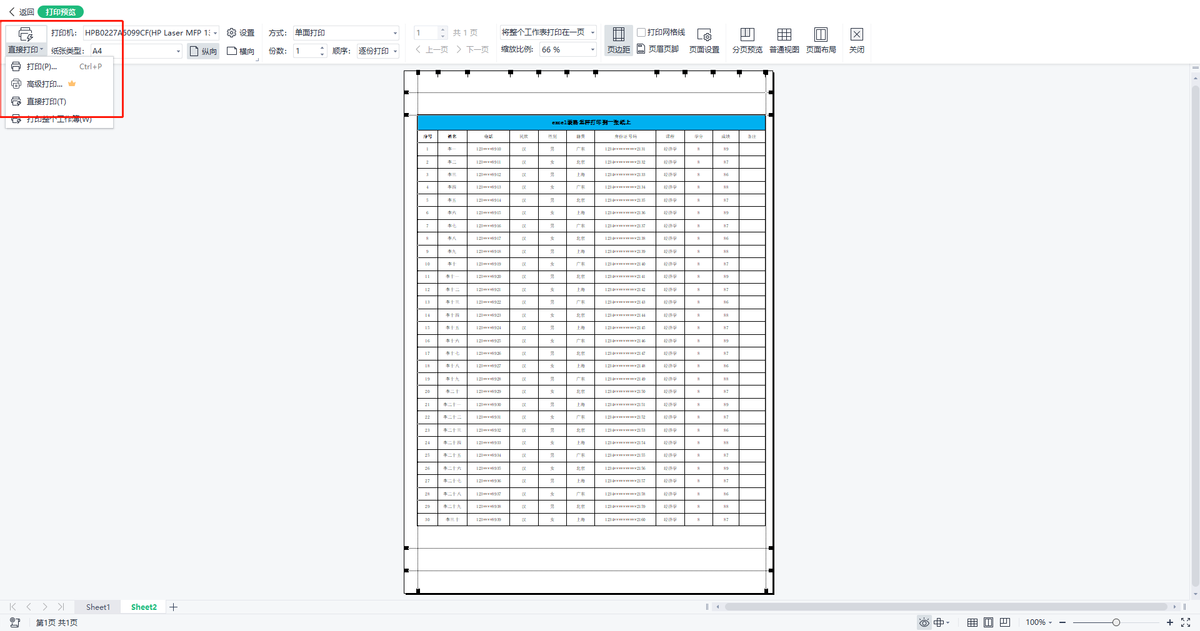Choose 高级打印... from the print menu
The image size is (1200, 631).
(x=60, y=84)
